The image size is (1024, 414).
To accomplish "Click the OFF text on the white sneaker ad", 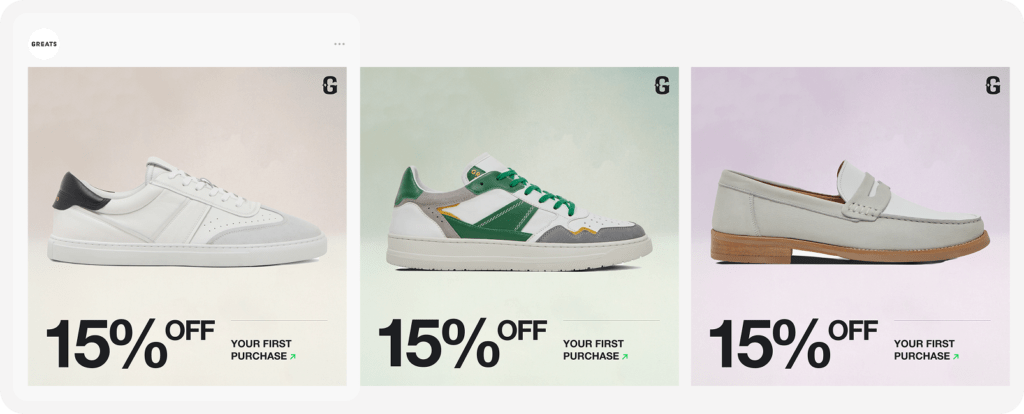I will click(x=191, y=331).
